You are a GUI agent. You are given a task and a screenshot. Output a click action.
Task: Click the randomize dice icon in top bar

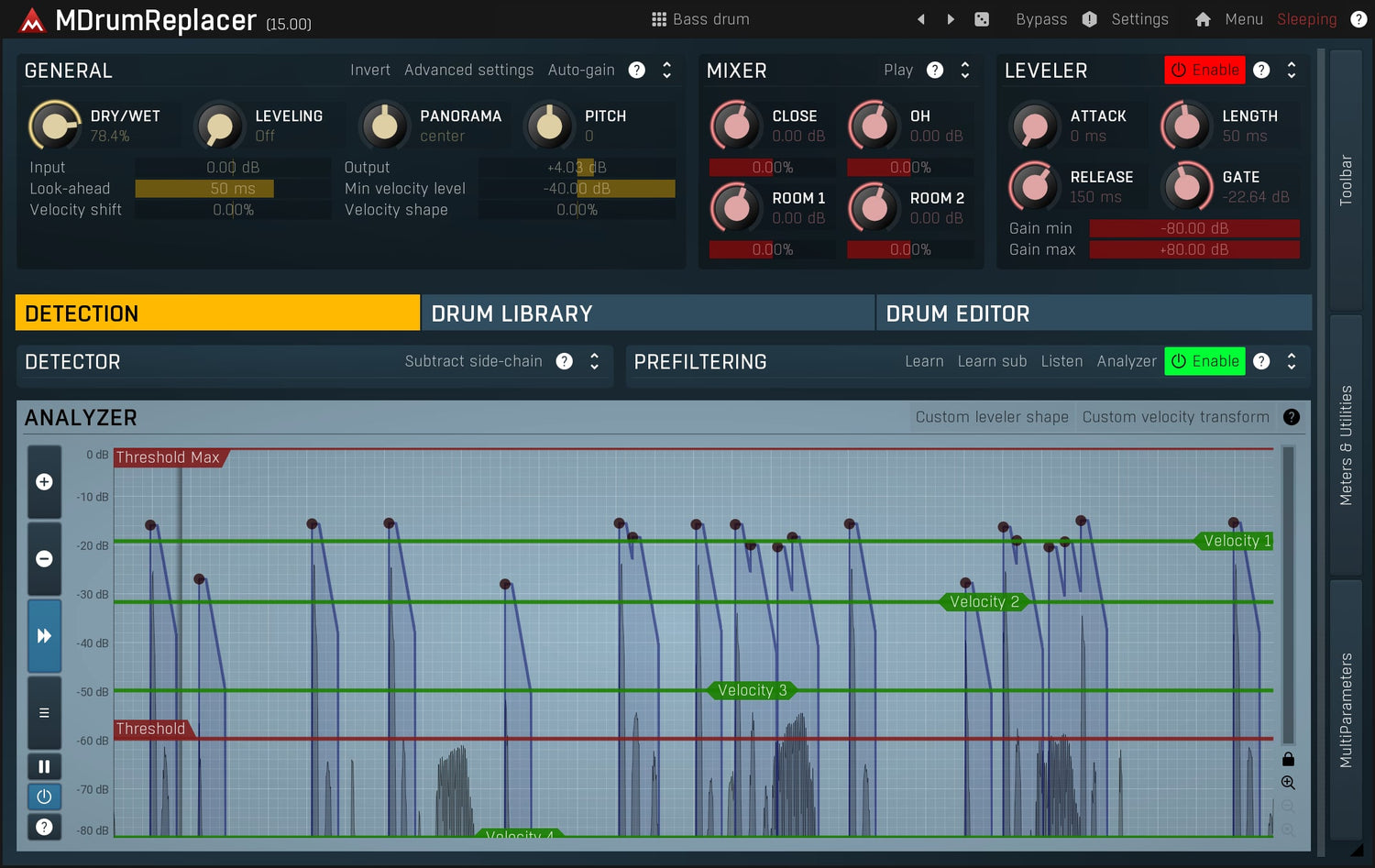coord(982,19)
